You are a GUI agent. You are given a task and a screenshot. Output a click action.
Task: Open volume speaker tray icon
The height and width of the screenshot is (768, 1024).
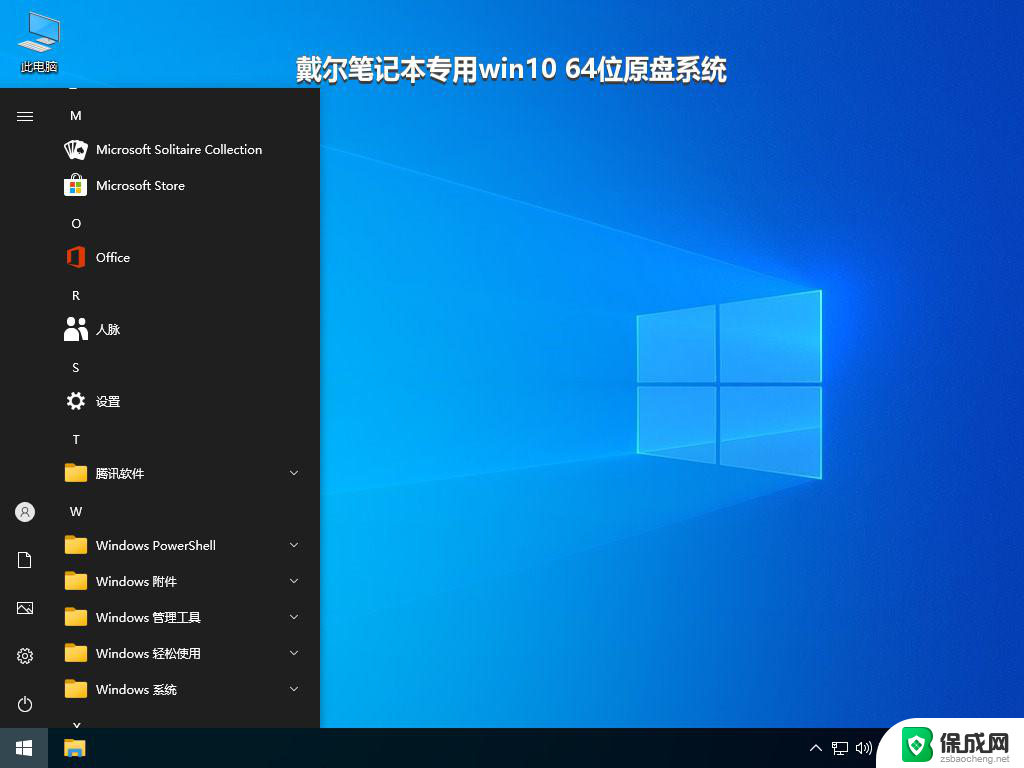coord(864,748)
